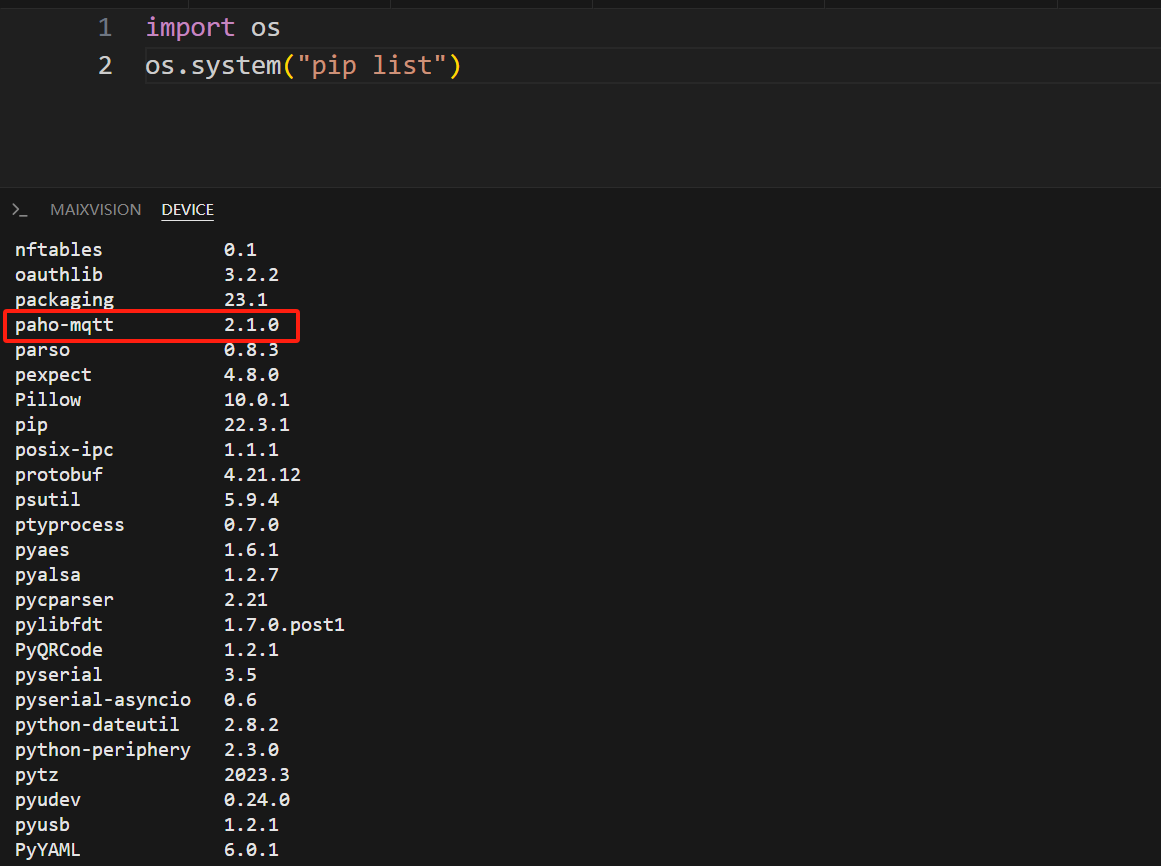Viewport: 1161px width, 866px height.
Task: Click the pylibfdt version 1.7.0.post1
Action: [x=284, y=625]
